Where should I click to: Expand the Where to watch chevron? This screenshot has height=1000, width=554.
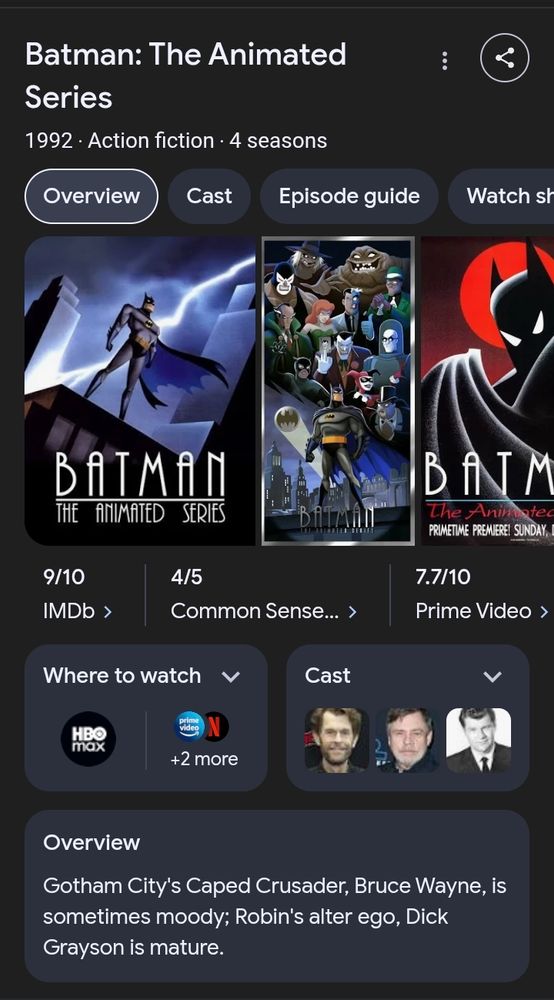click(x=231, y=677)
